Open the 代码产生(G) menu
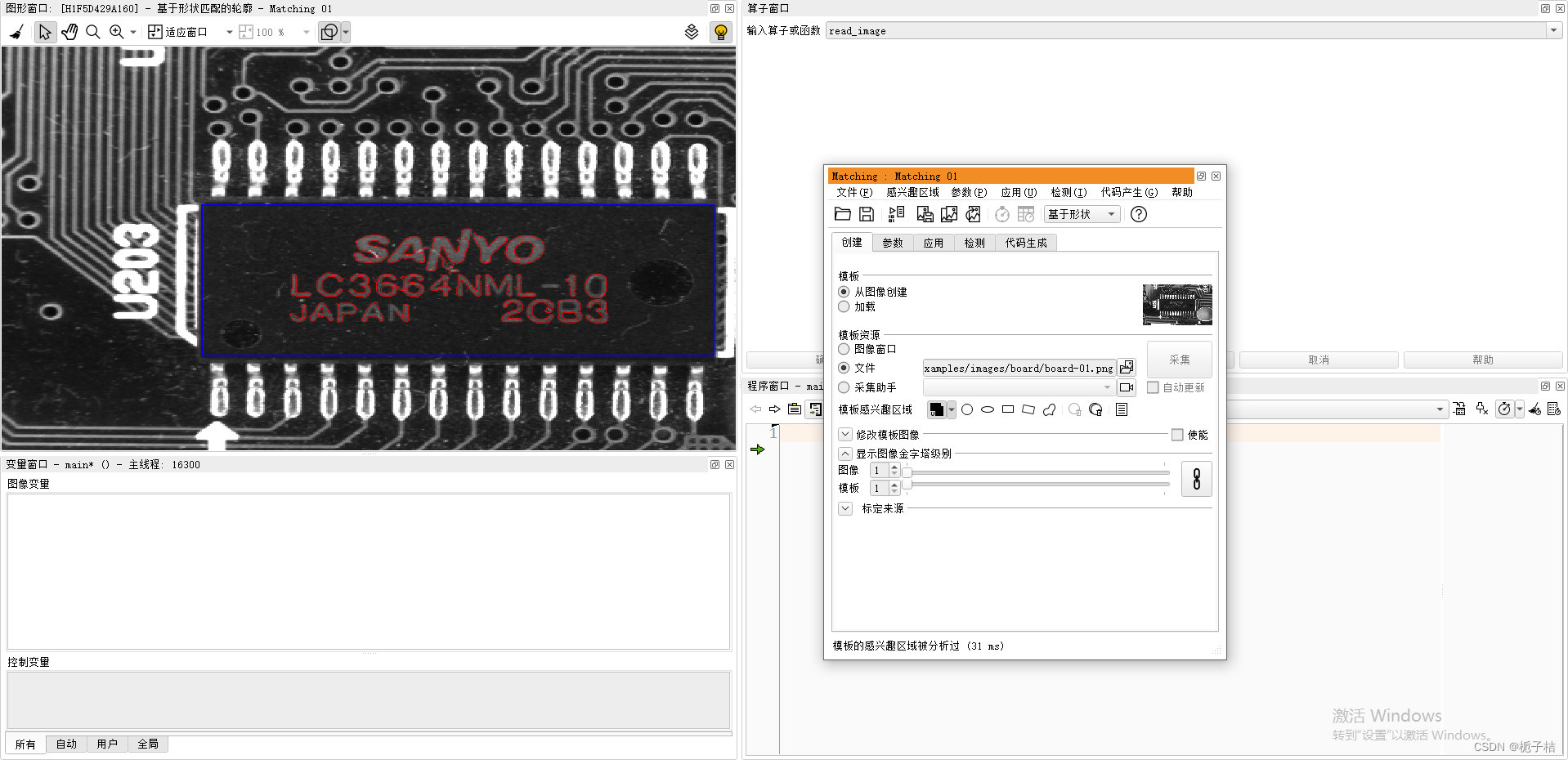Viewport: 1568px width, 760px height. point(1129,192)
